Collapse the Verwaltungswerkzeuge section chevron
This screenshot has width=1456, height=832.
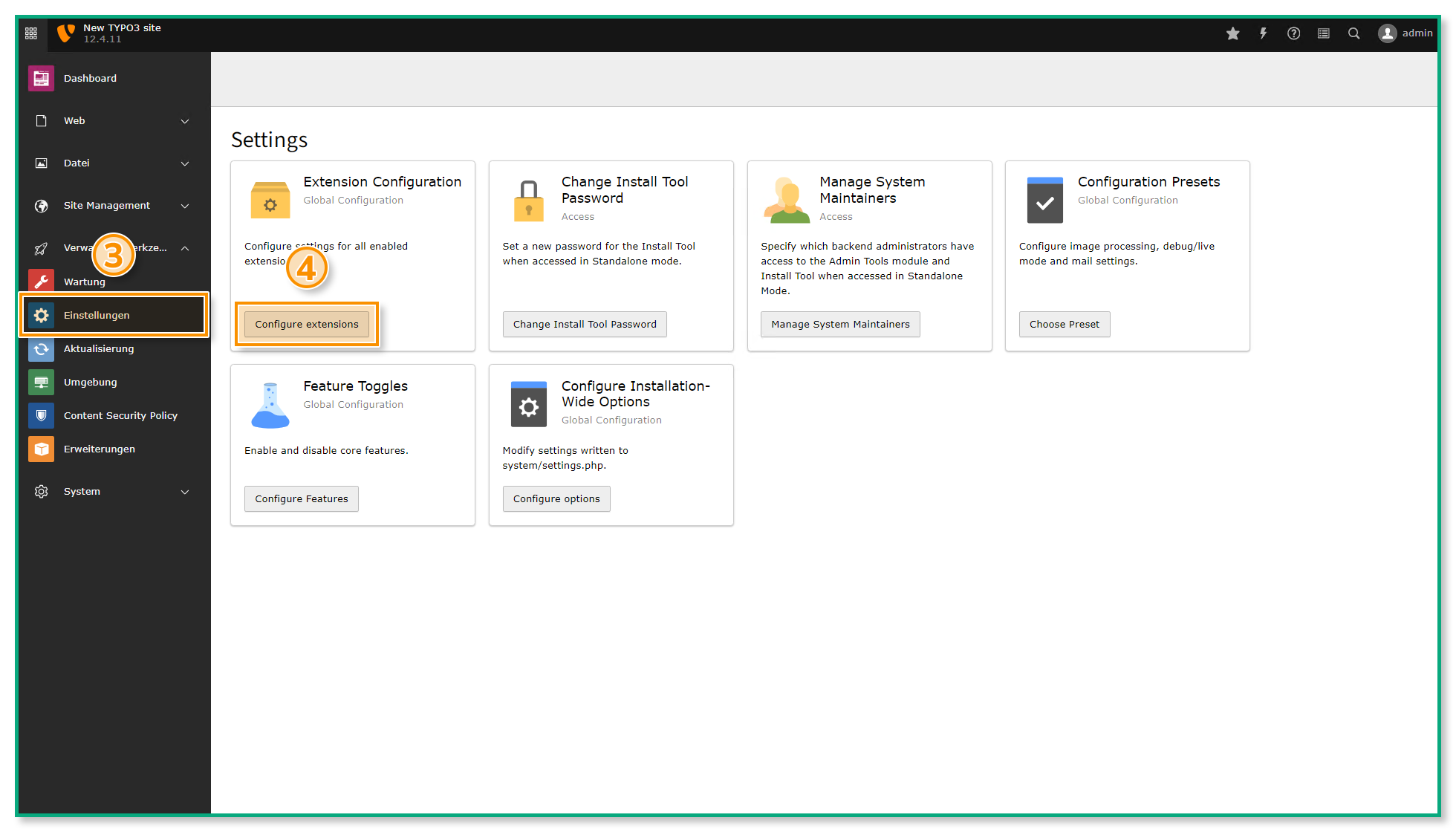[x=185, y=248]
